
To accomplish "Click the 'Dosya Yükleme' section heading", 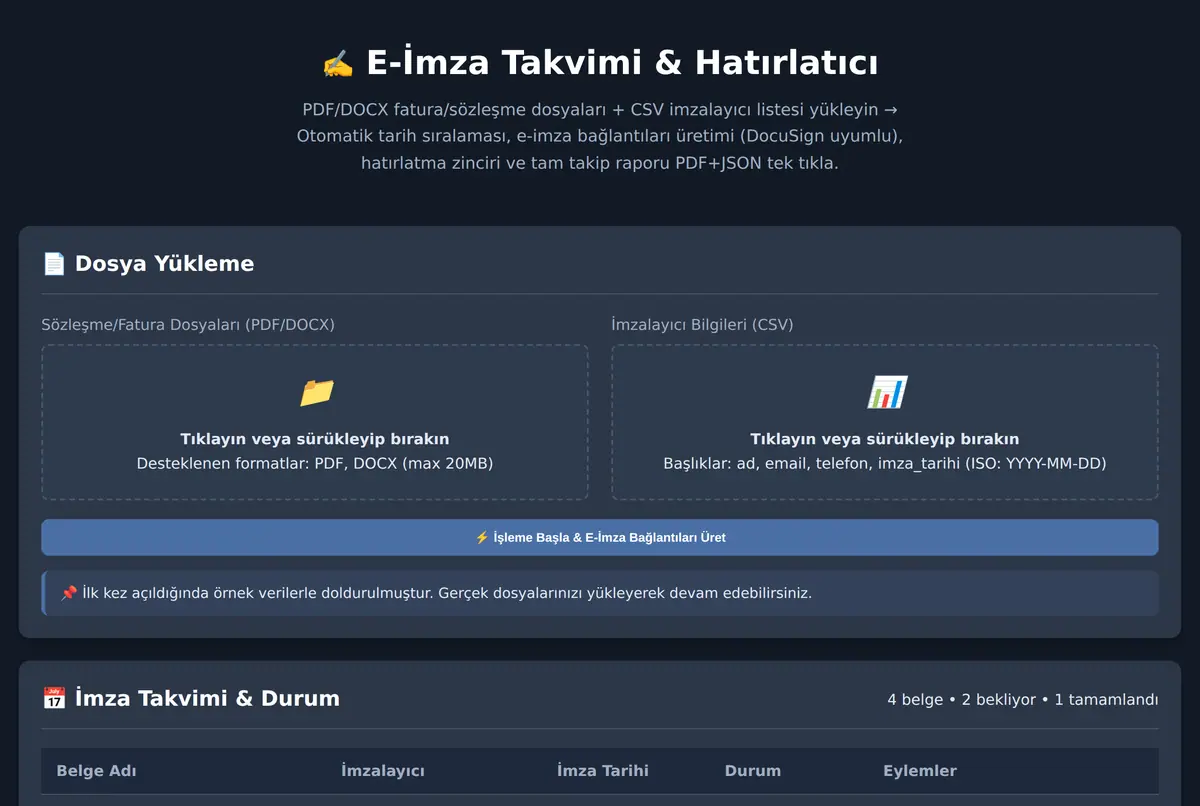I will tap(164, 264).
